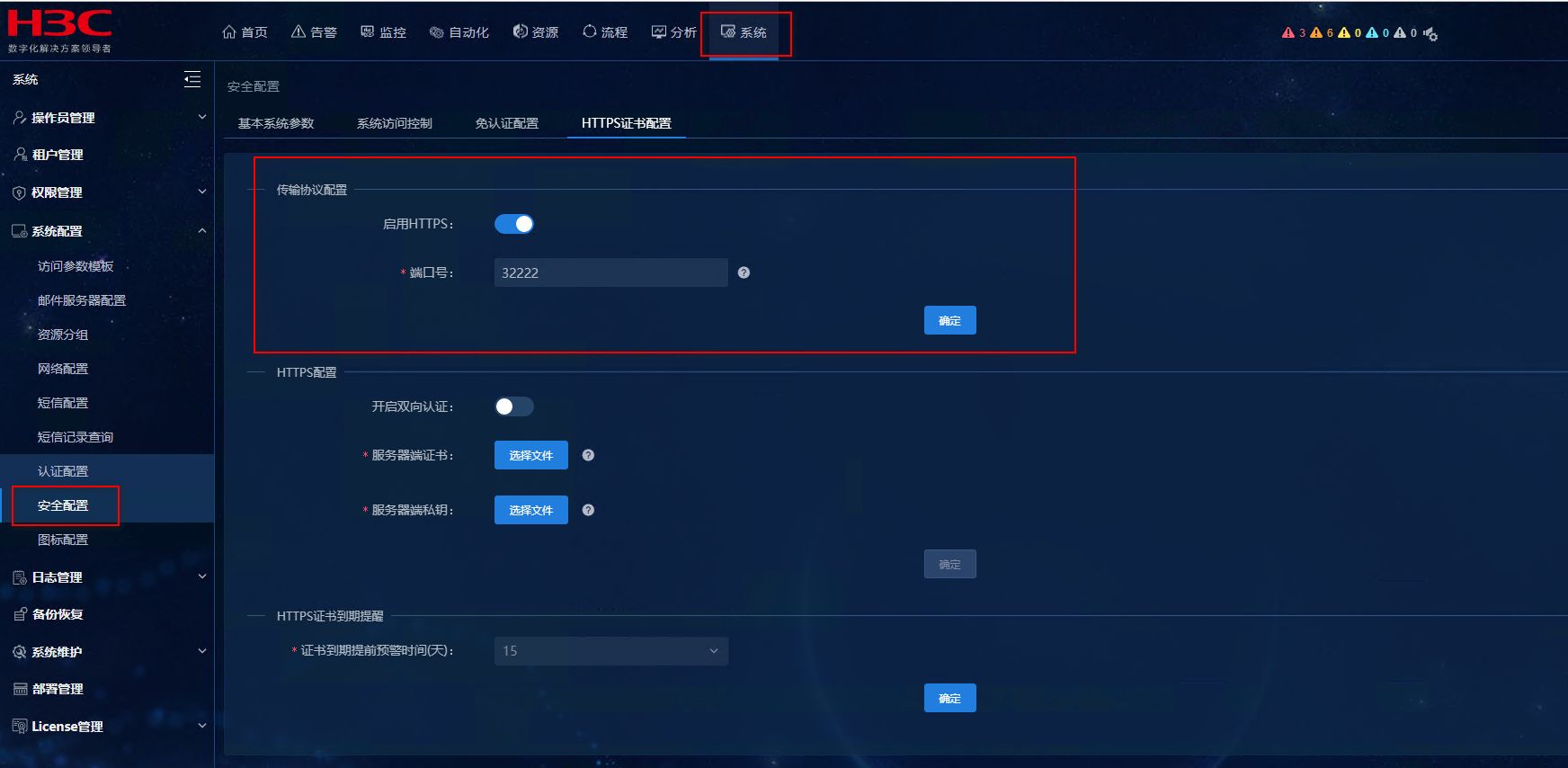Collapse the sidebar using the fold icon

(192, 79)
